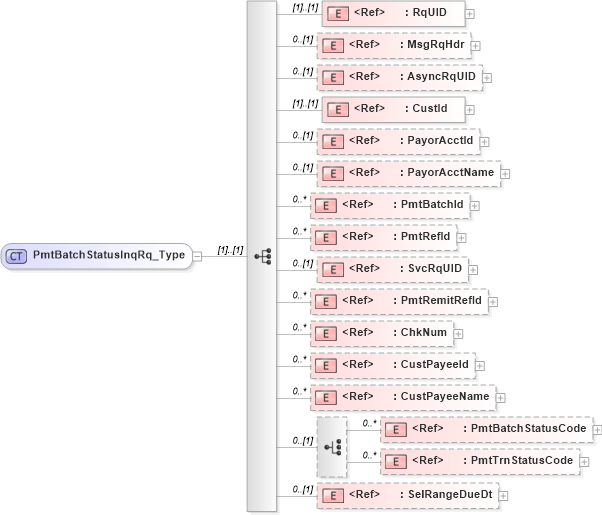The image size is (602, 515).
Task: Click the E icon of ChkNum
Action: (326, 334)
